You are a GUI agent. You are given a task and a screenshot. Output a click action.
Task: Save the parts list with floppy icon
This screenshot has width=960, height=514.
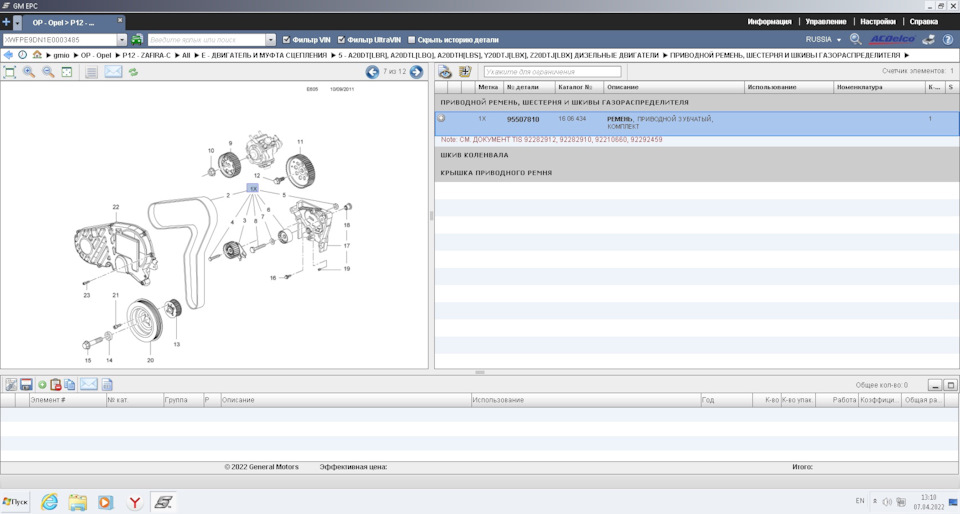tap(26, 385)
